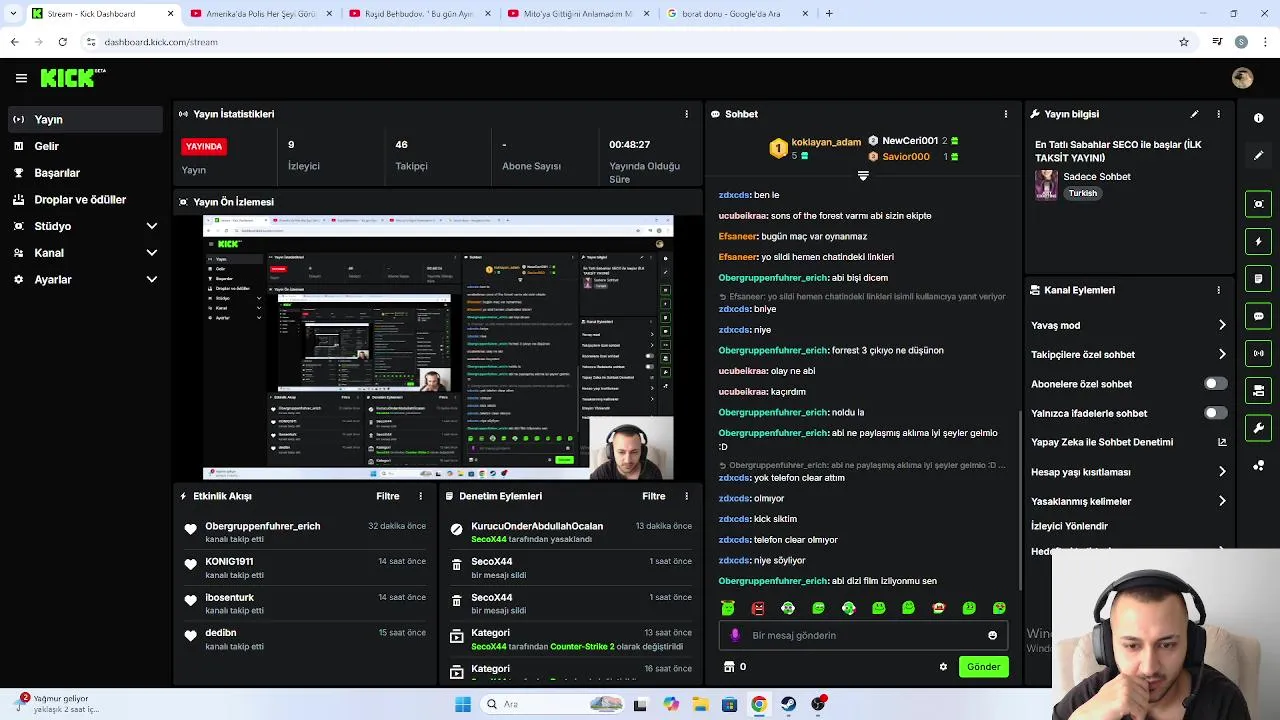
Task: Open Yayın bilgisi panel three-dot menu
Action: pos(1218,114)
